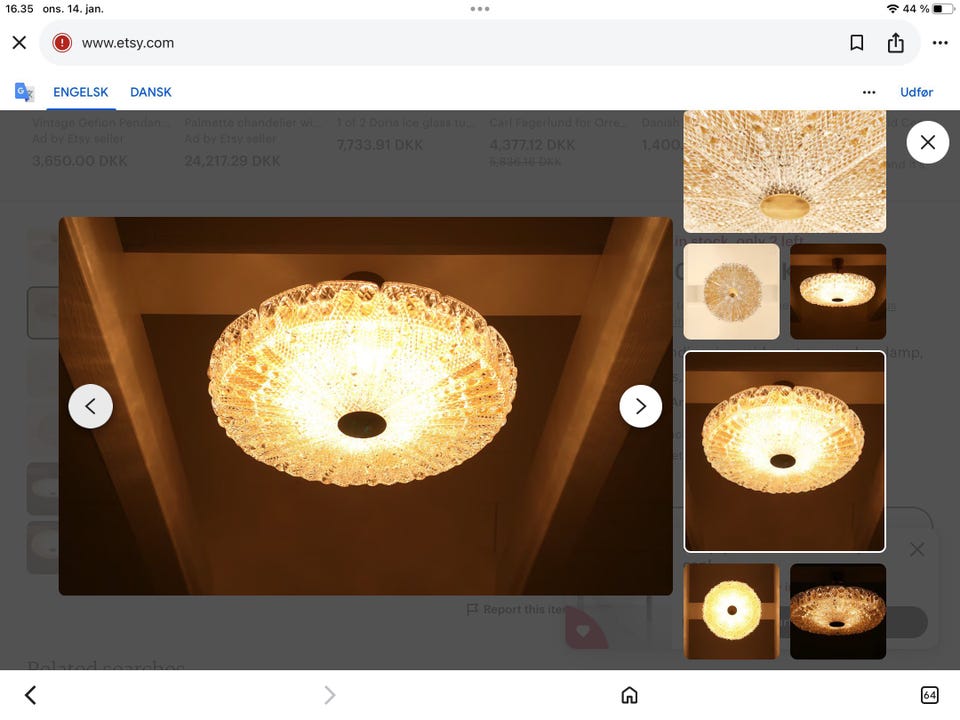The image size is (960, 720).
Task: Open the tab switcher showing 64 tabs
Action: [x=929, y=695]
